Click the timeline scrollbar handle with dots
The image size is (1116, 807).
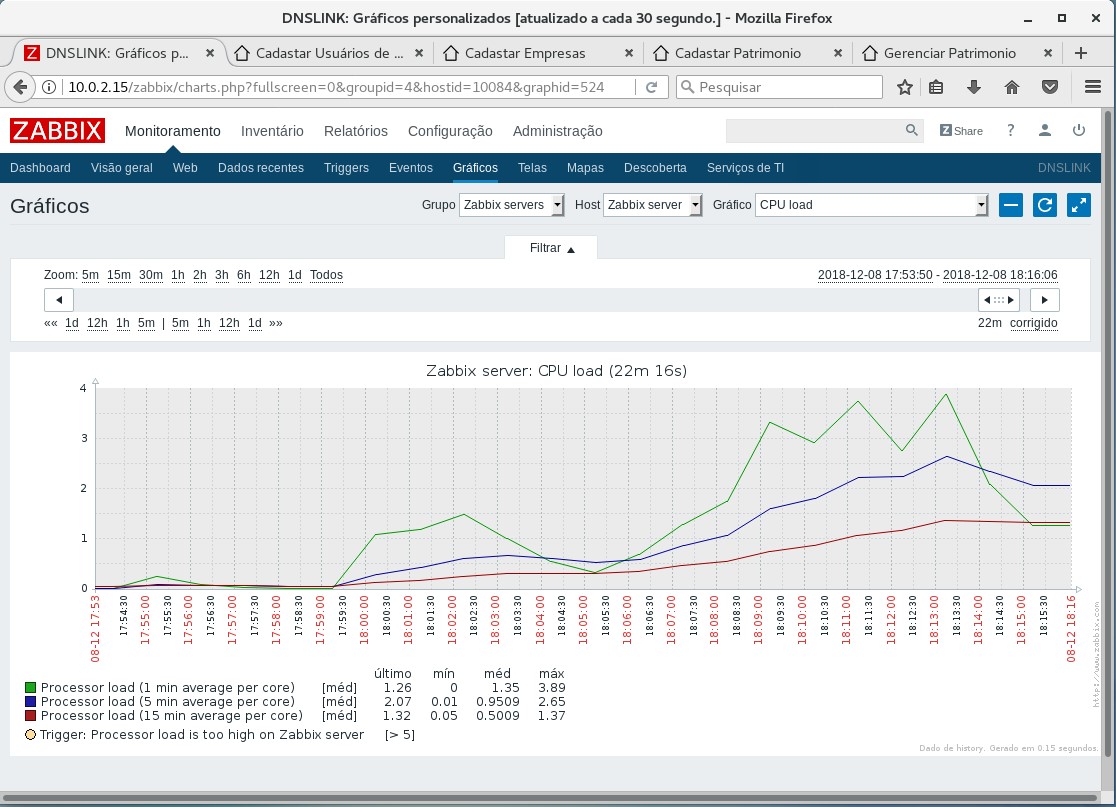coord(999,300)
